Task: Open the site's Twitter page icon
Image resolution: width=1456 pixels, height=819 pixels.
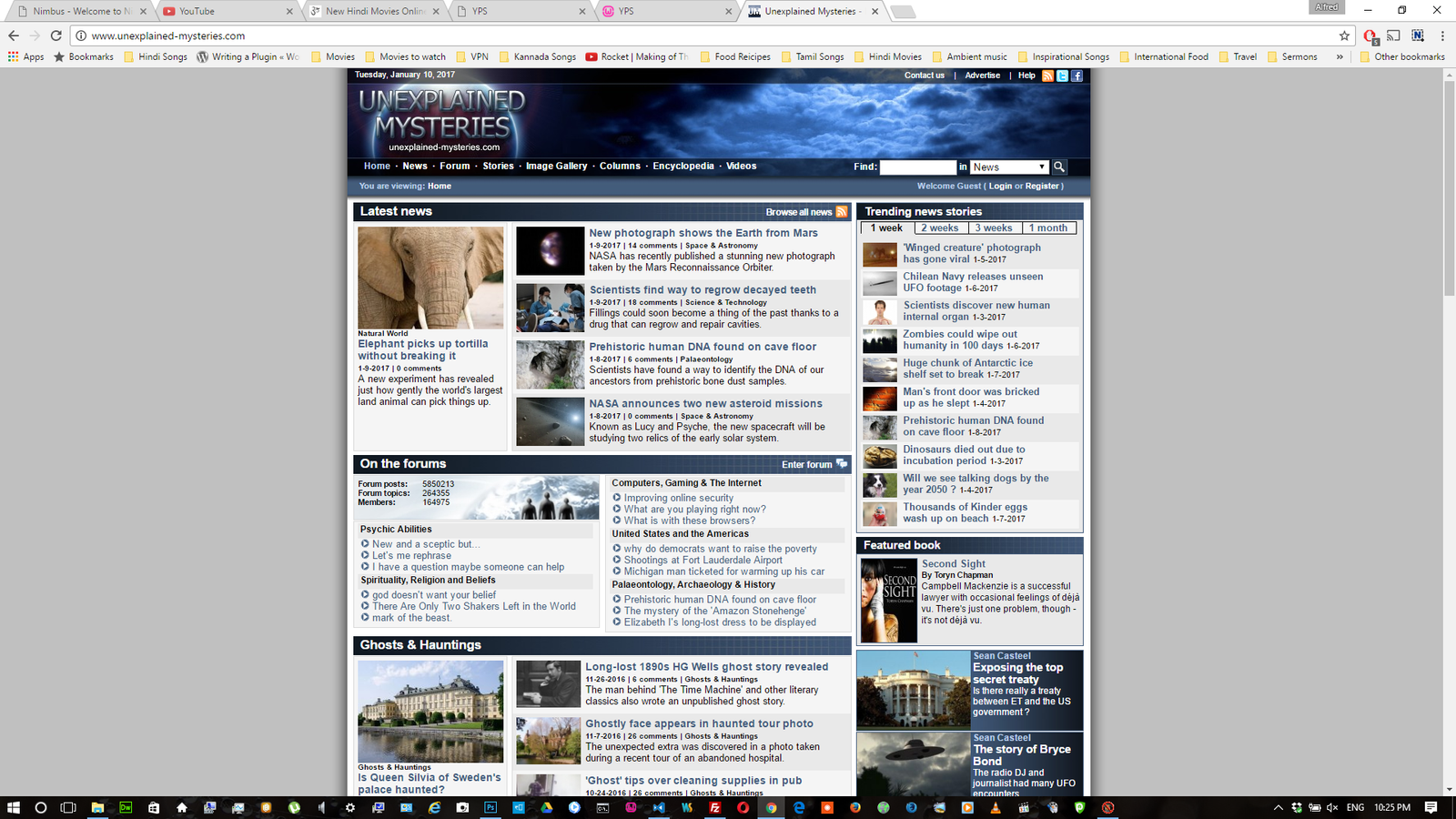Action: [1062, 76]
